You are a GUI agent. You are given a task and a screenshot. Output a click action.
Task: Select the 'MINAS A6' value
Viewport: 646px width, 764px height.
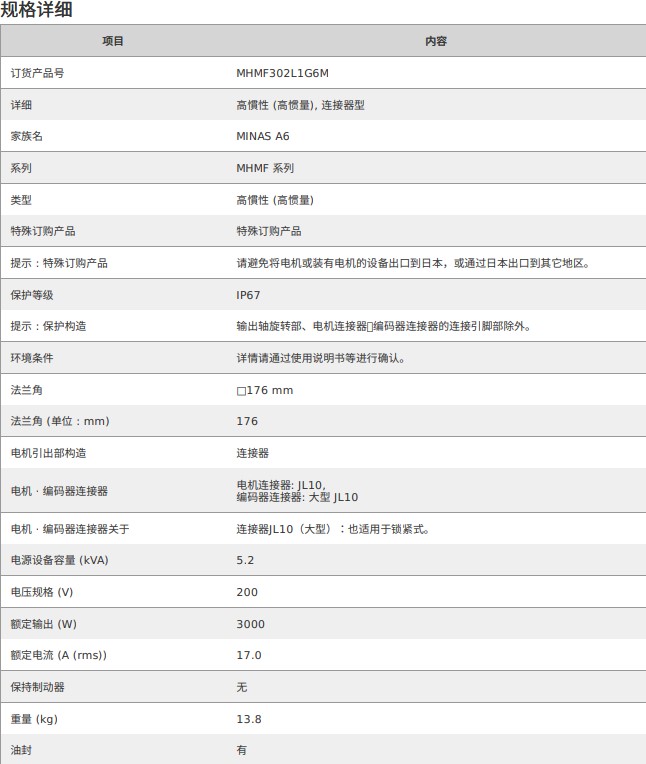tap(263, 136)
